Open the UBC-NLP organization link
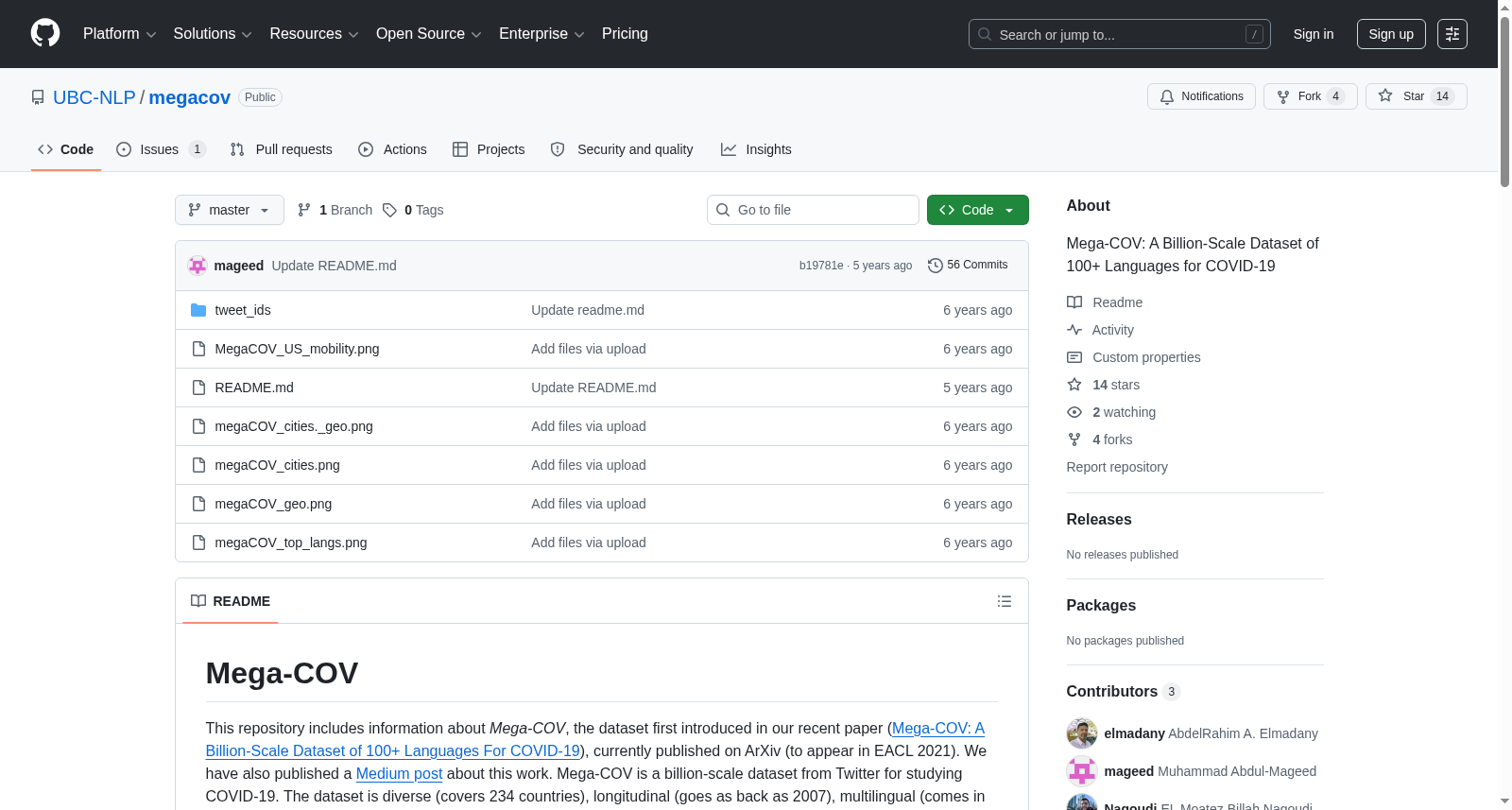This screenshot has height=810, width=1512. pos(94,97)
